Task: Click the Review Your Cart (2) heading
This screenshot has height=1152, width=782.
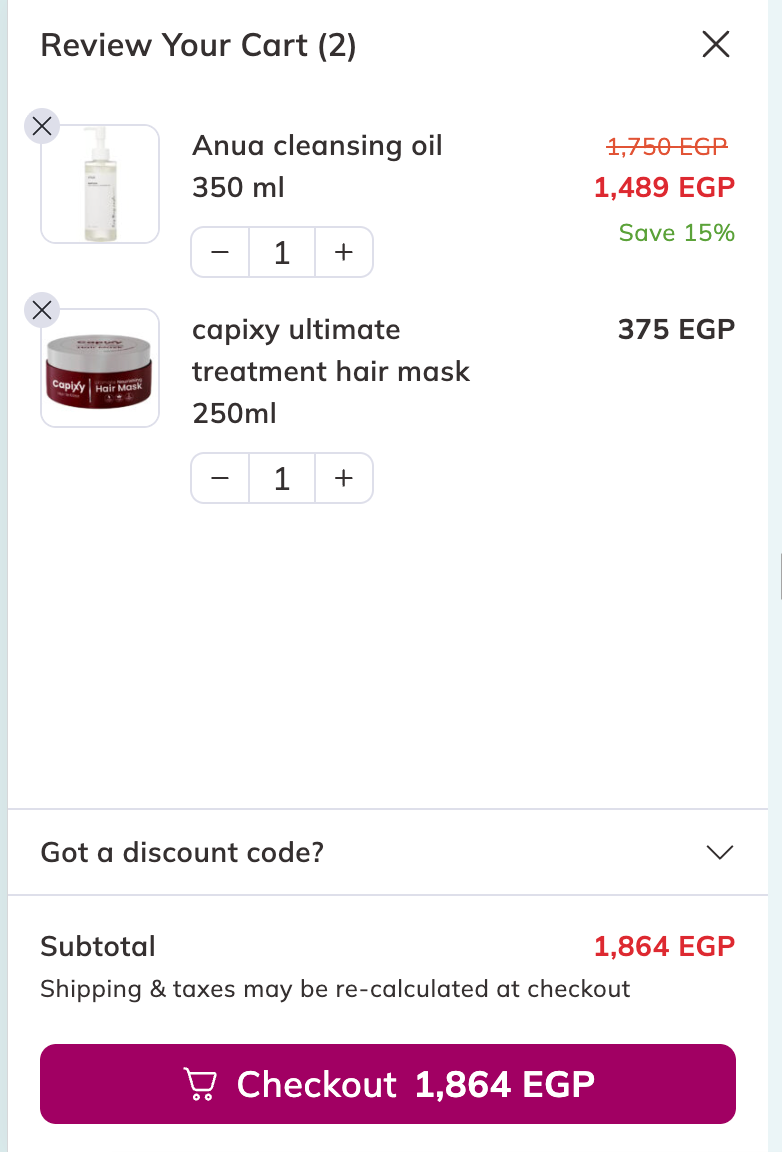Action: tap(198, 45)
